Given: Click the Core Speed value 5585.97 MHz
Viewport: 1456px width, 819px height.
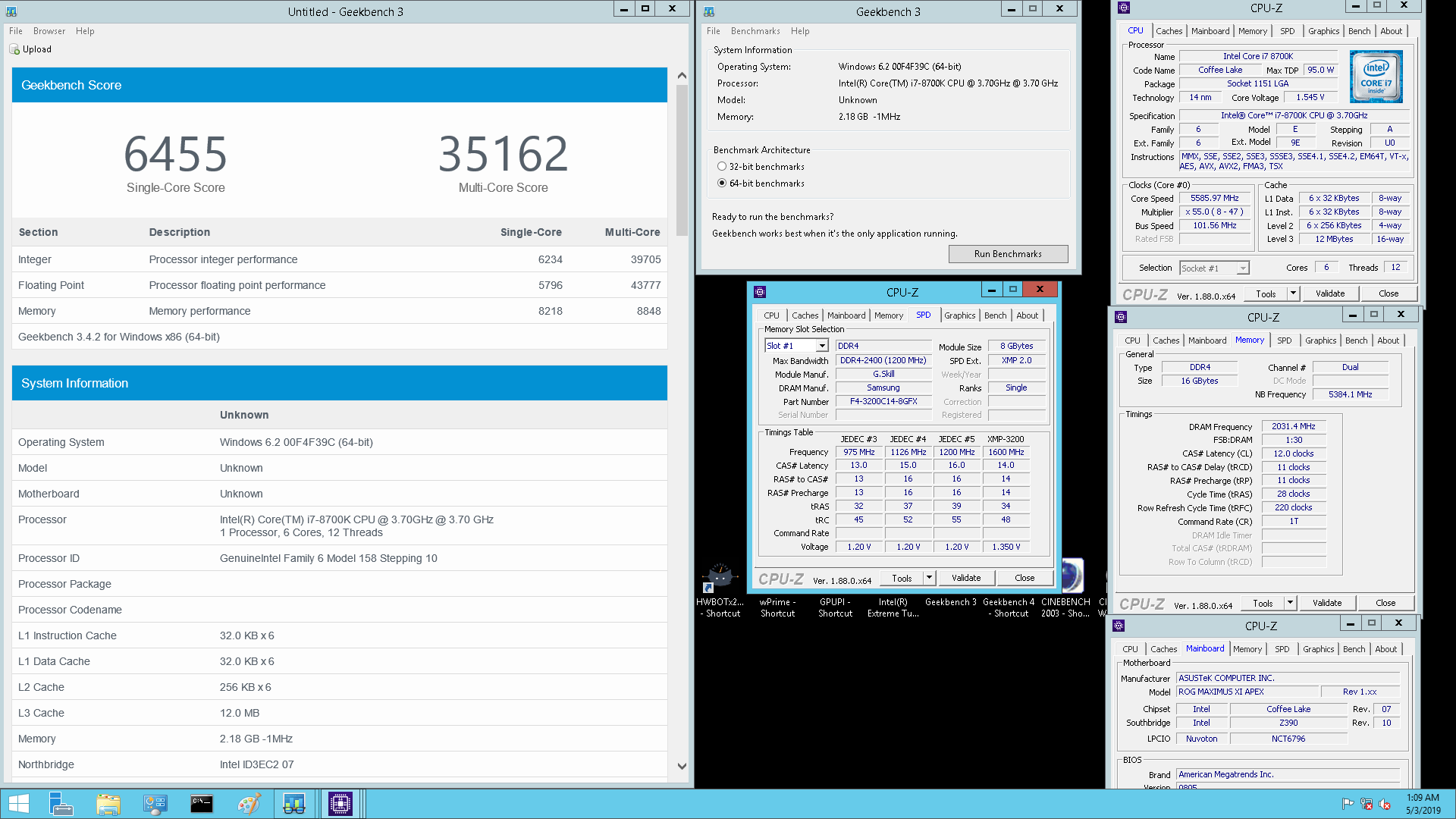Looking at the screenshot, I should (1214, 199).
